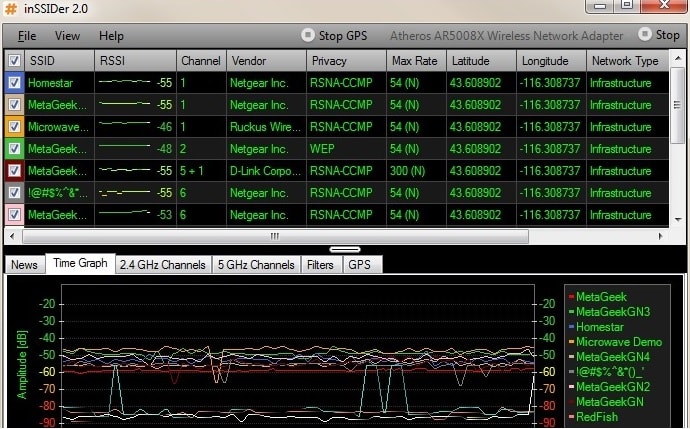Uncheck the Homestar network checkbox

[x=14, y=83]
